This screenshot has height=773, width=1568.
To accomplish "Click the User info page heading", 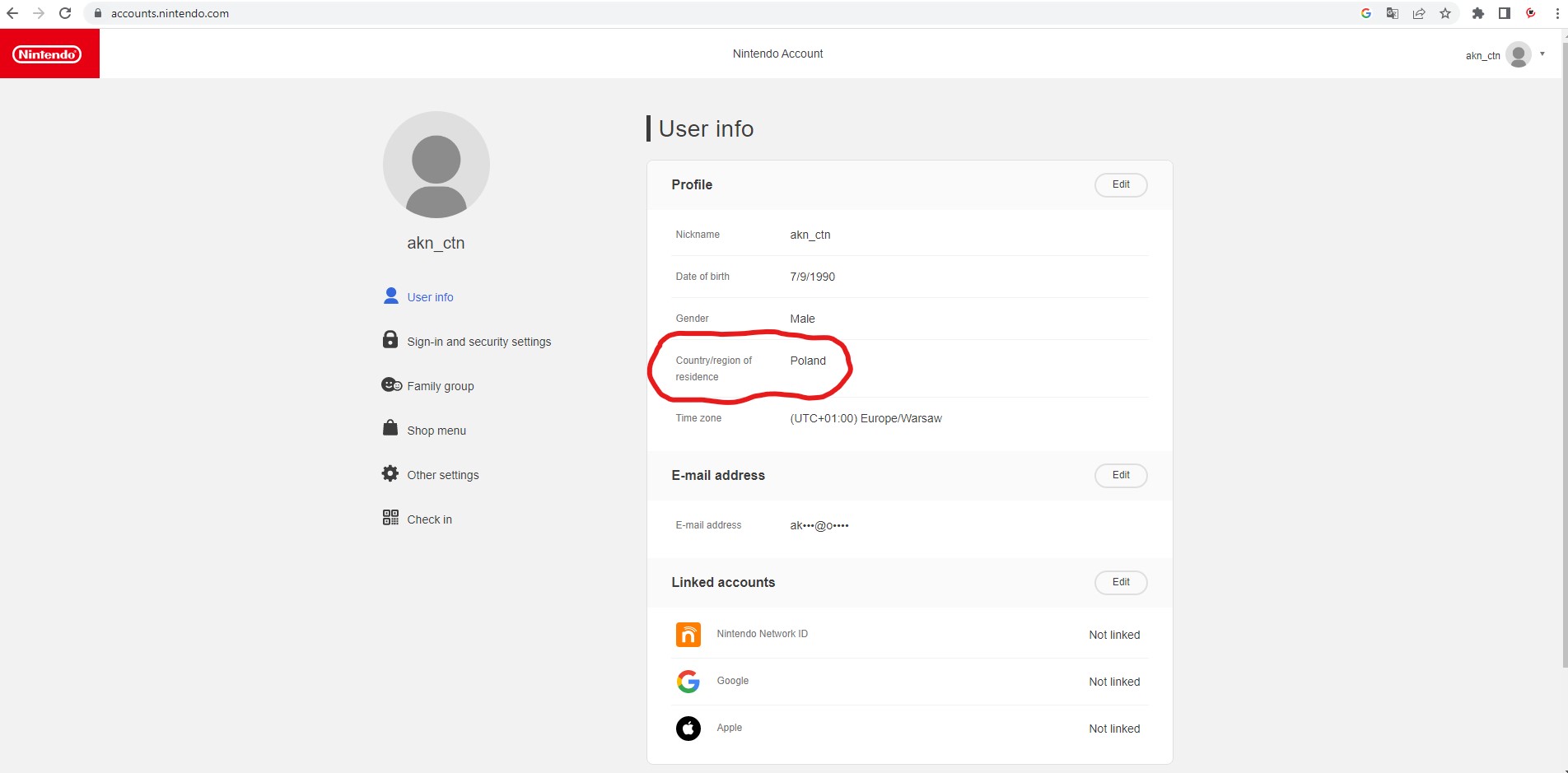I will [706, 128].
